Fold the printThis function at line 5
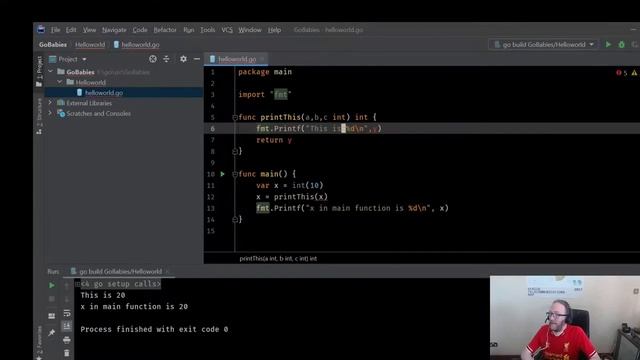 point(235,118)
